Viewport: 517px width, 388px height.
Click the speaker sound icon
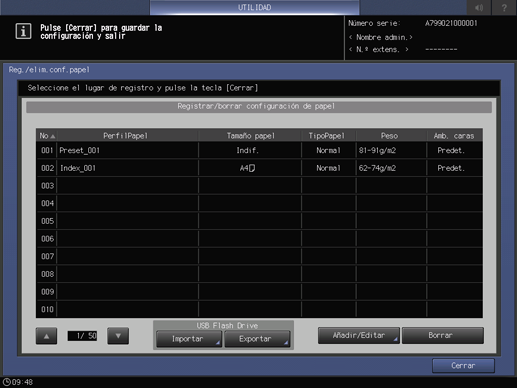(479, 7)
